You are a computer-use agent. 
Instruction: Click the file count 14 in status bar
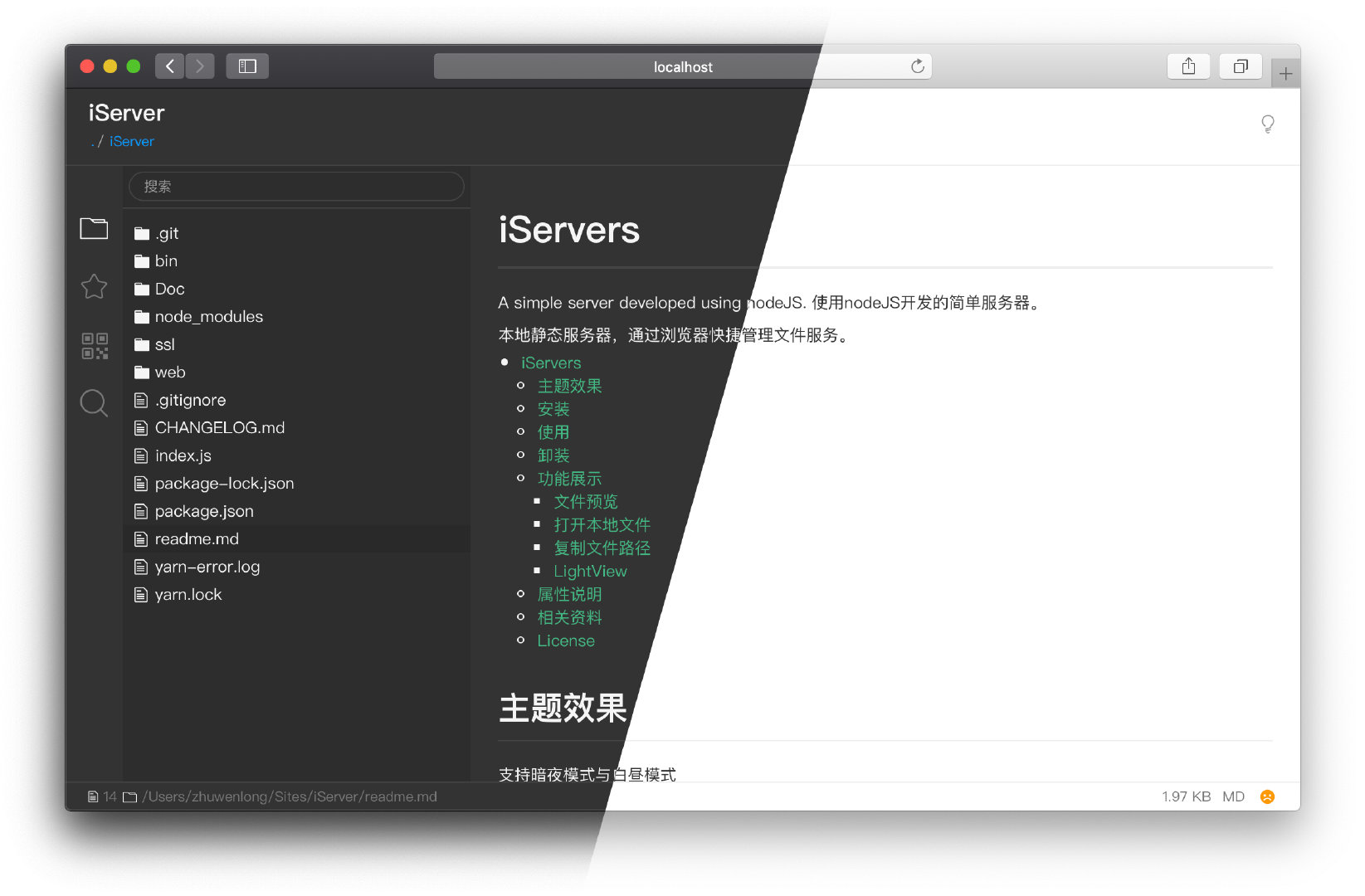point(110,796)
